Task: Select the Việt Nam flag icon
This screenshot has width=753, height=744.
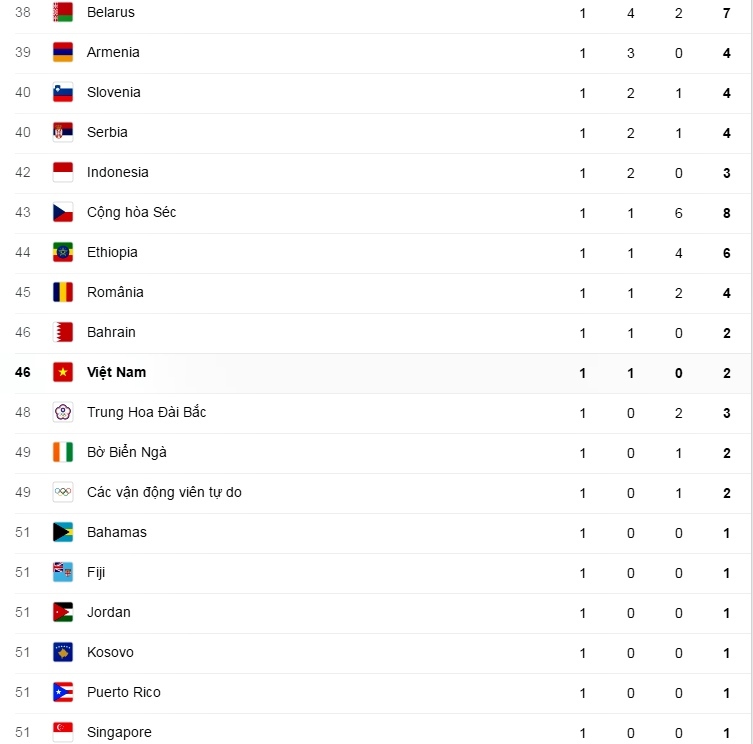Action: [x=63, y=372]
